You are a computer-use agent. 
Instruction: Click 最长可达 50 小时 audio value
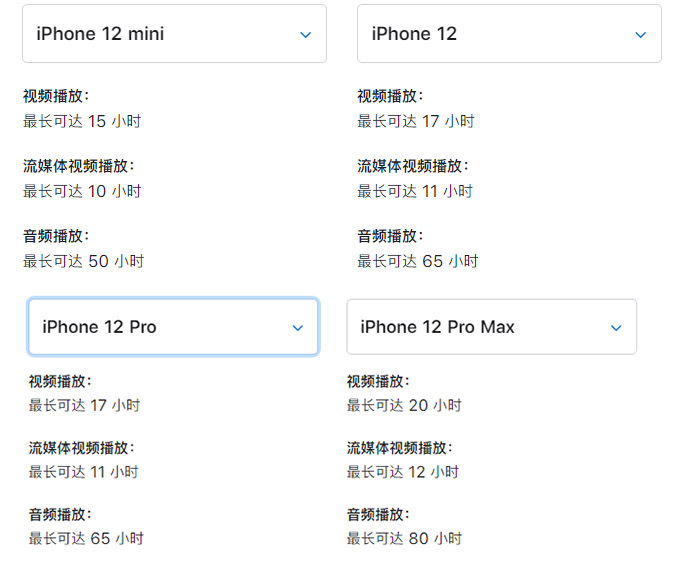83,261
